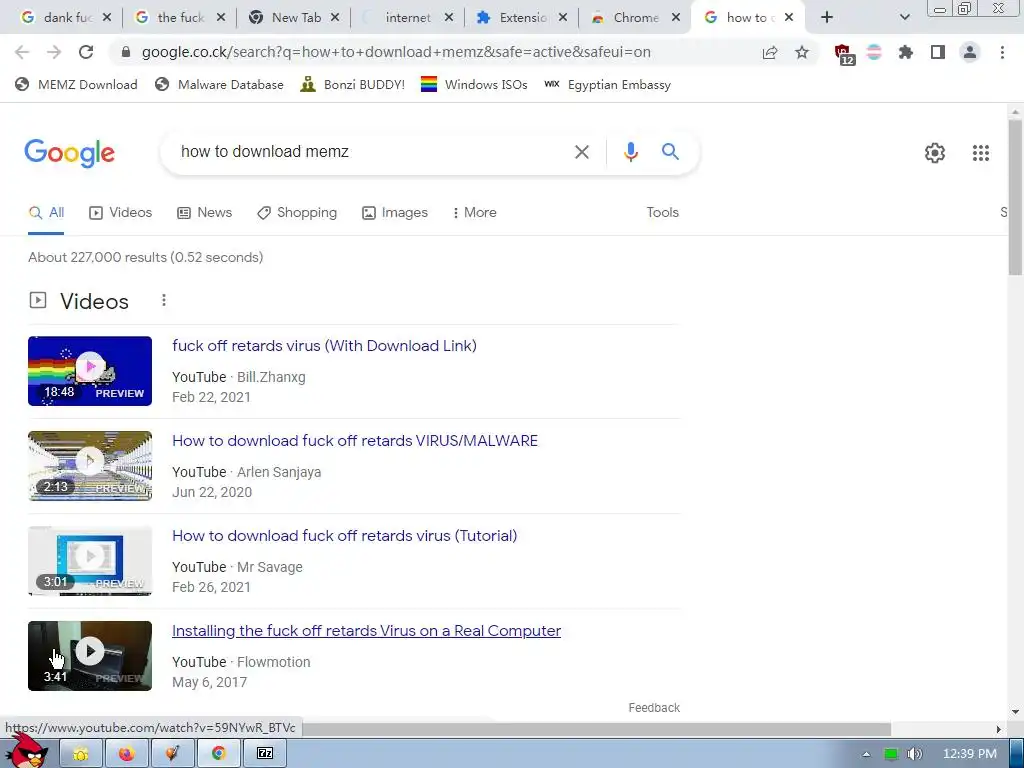The height and width of the screenshot is (768, 1024).
Task: Open Windows ISOs bookmark
Action: (474, 84)
